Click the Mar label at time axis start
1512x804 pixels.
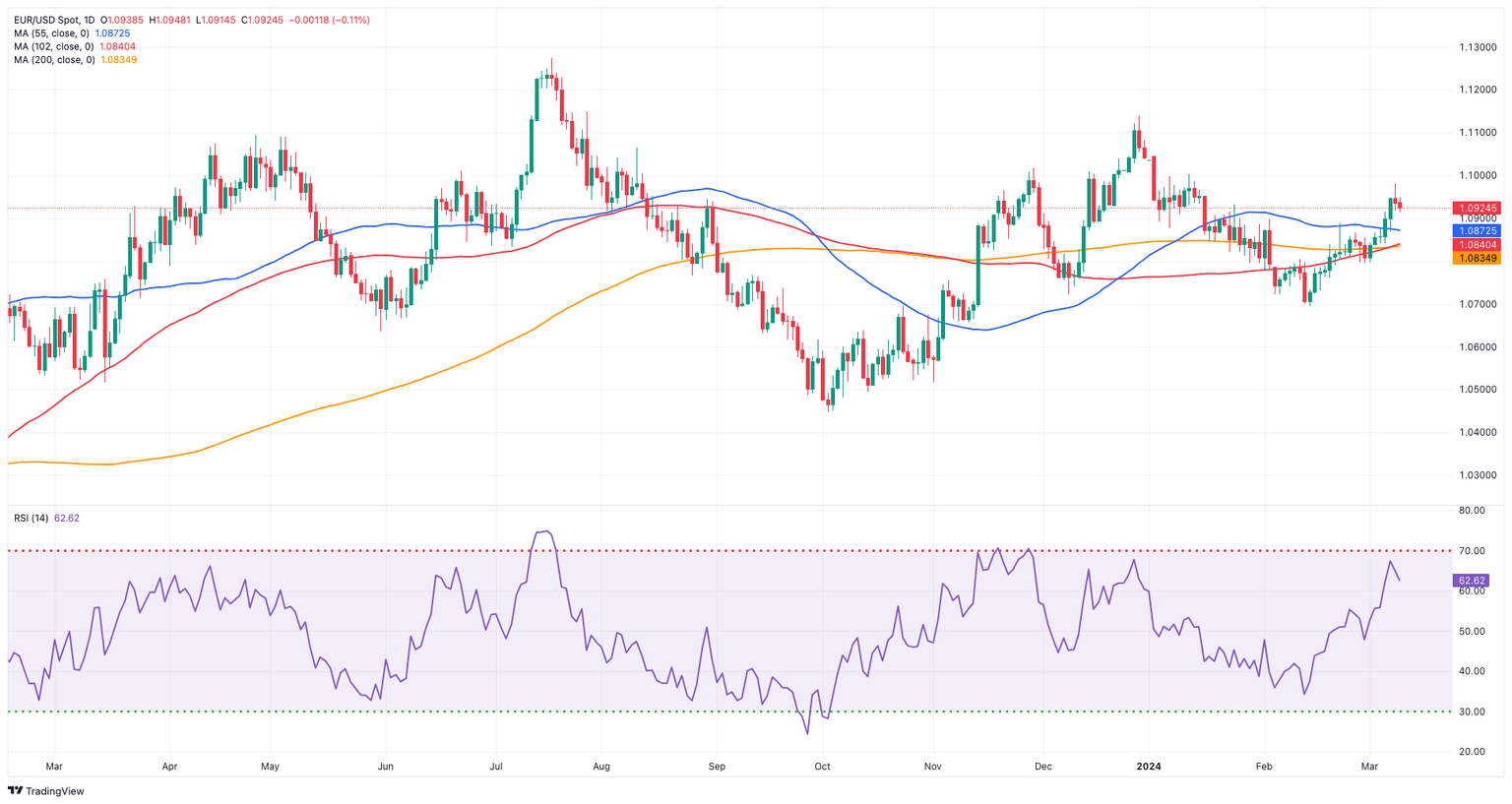pos(54,766)
